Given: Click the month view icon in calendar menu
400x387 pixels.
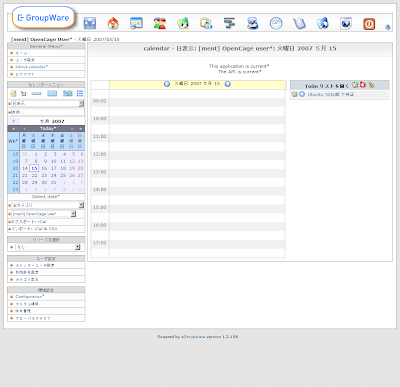Looking at the screenshot, I should (x=68, y=93).
